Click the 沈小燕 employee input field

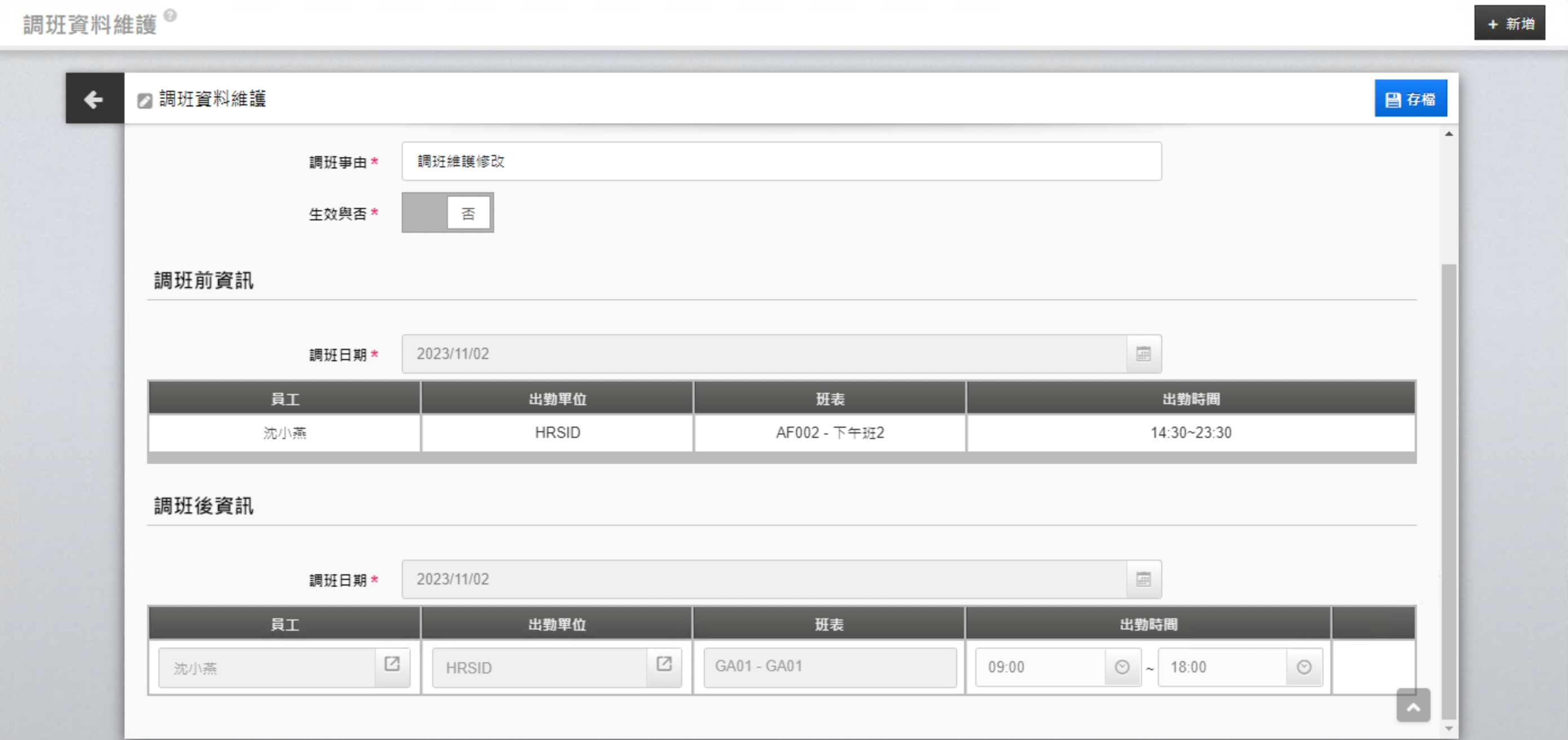point(267,668)
